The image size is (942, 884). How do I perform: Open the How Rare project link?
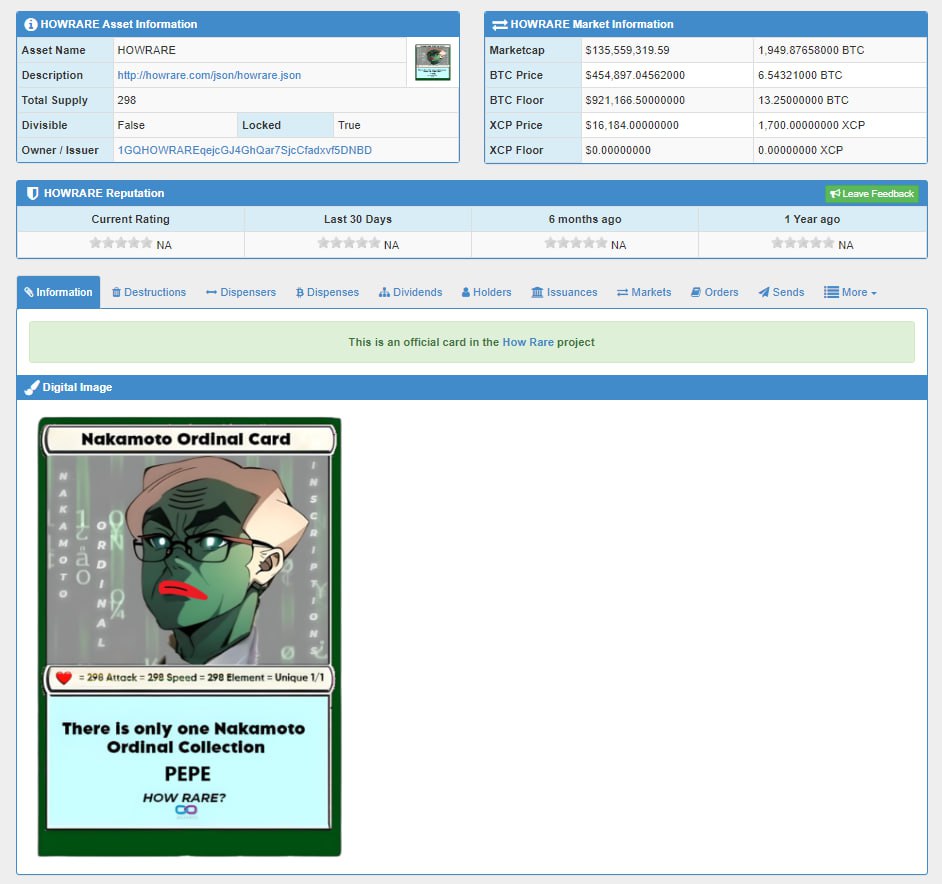click(527, 342)
